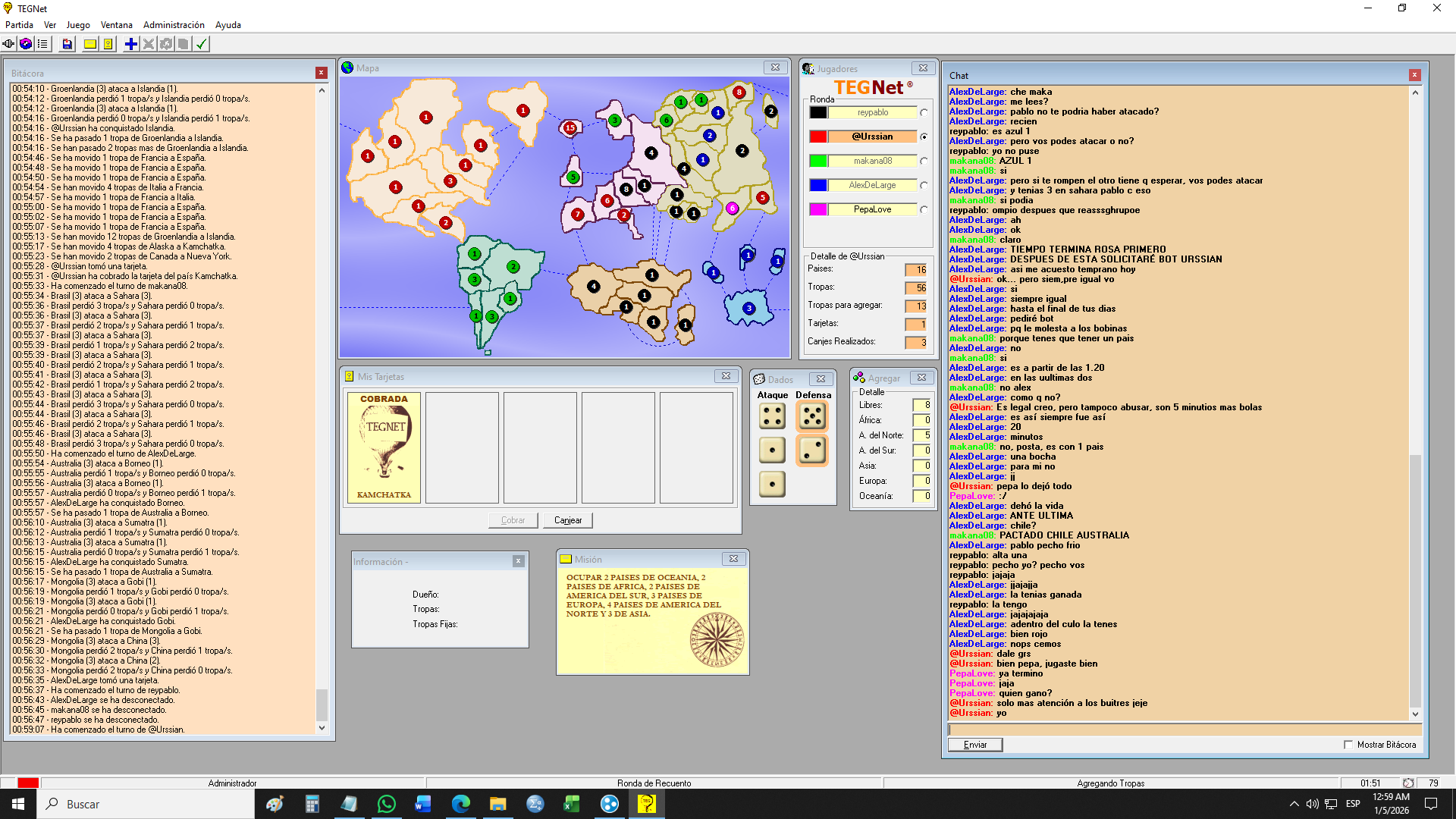Click the blue floppy save icon
Image resolution: width=1456 pixels, height=819 pixels.
point(67,44)
